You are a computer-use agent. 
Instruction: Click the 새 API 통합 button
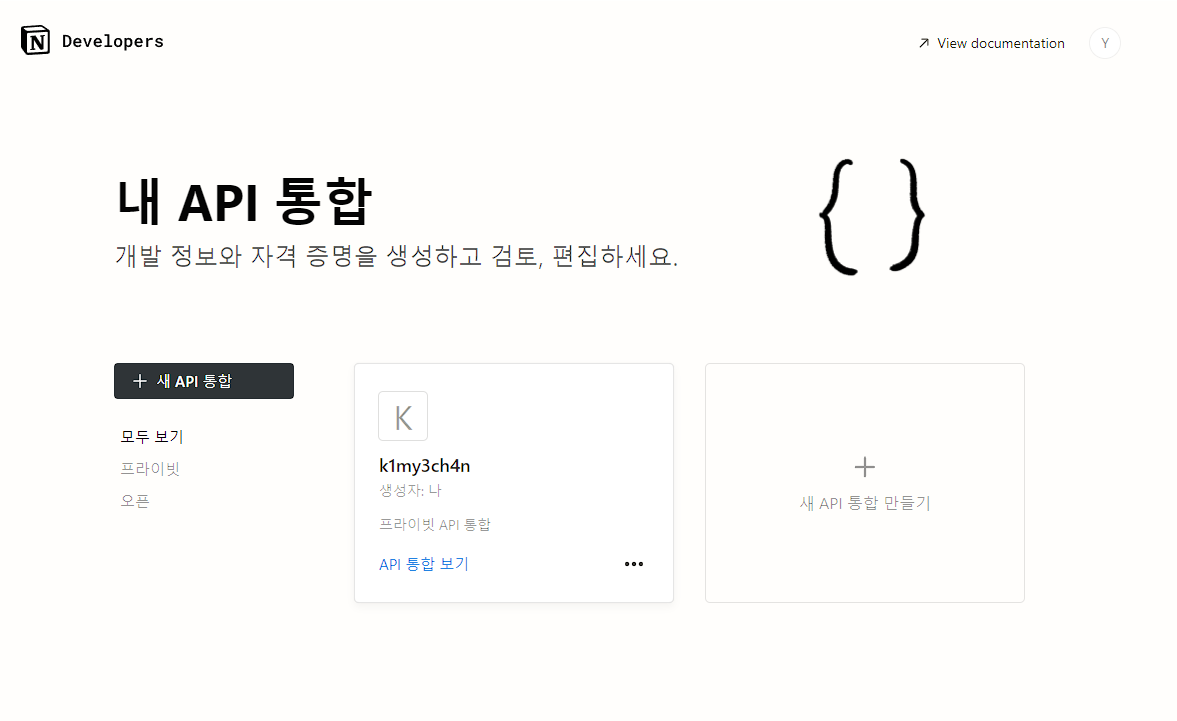click(x=203, y=381)
